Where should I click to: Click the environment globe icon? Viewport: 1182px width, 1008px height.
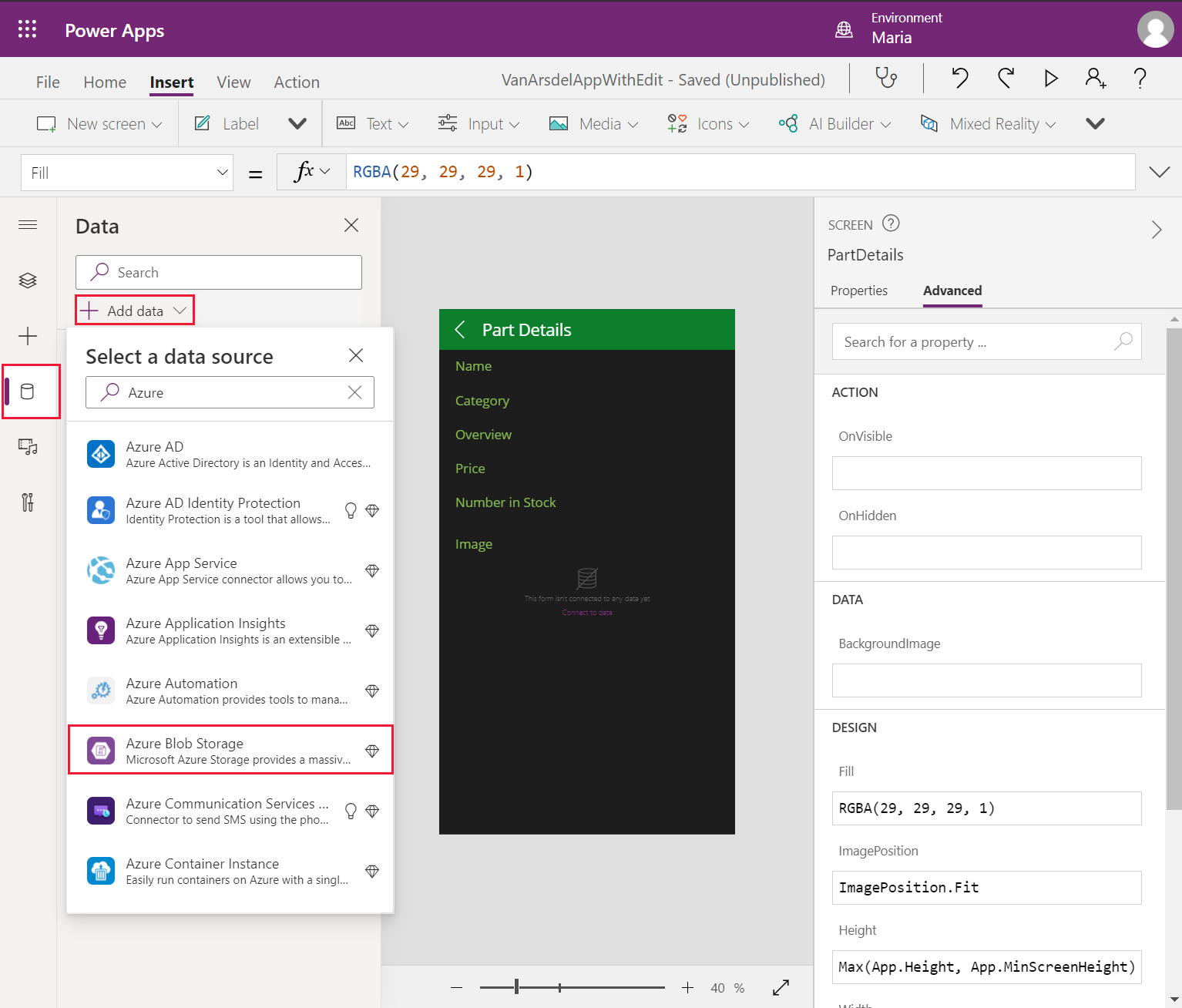[x=844, y=29]
